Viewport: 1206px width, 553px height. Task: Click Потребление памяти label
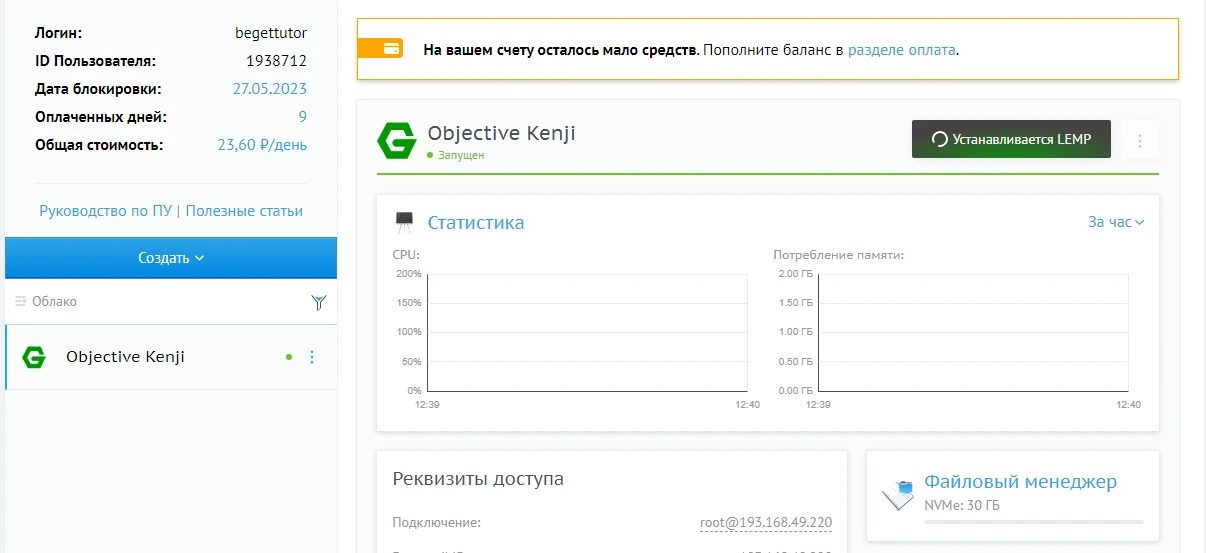coord(838,255)
